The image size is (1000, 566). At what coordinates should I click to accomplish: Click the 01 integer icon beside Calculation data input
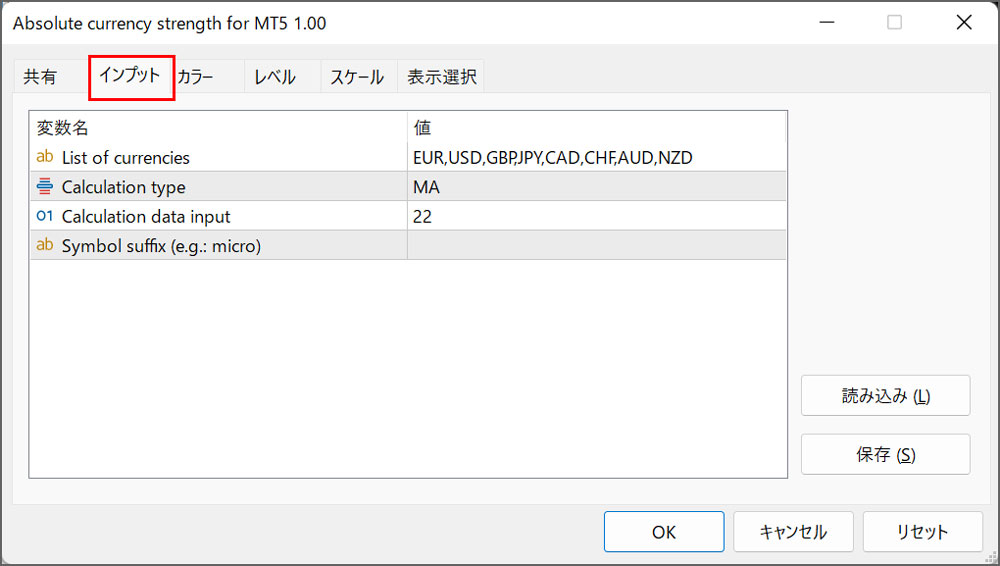point(45,216)
